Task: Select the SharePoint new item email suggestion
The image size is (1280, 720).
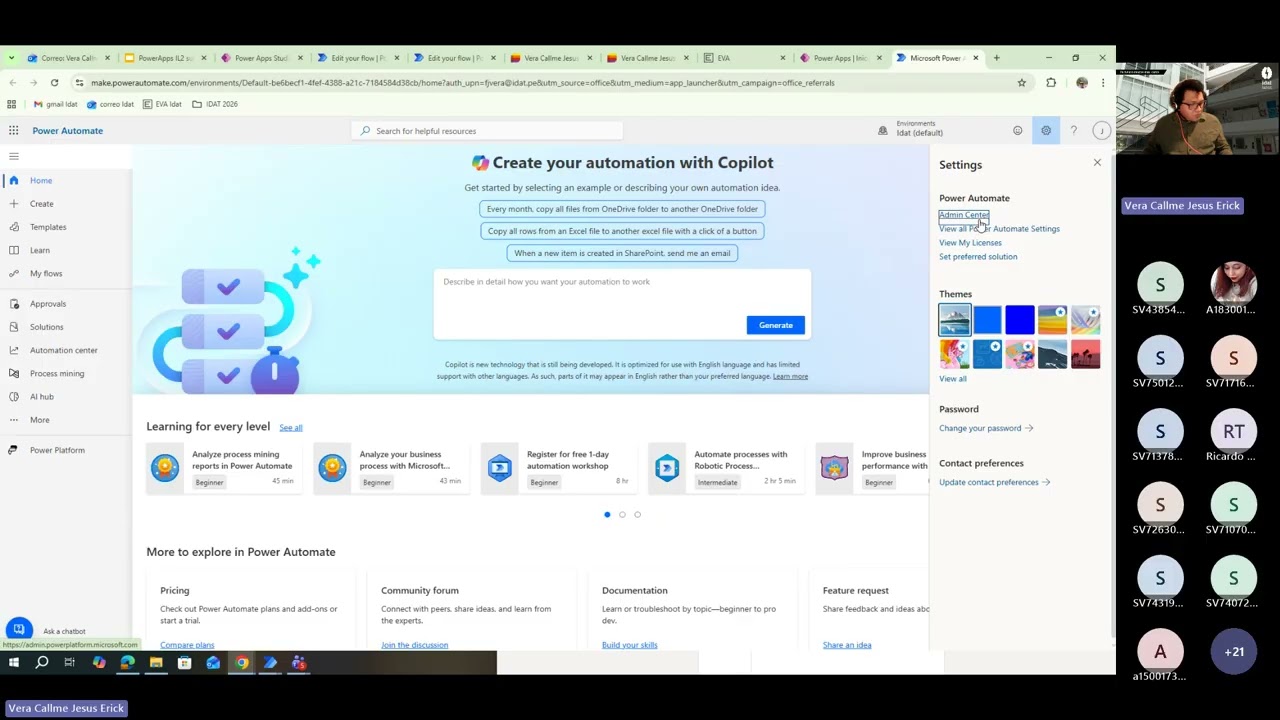Action: pos(622,253)
